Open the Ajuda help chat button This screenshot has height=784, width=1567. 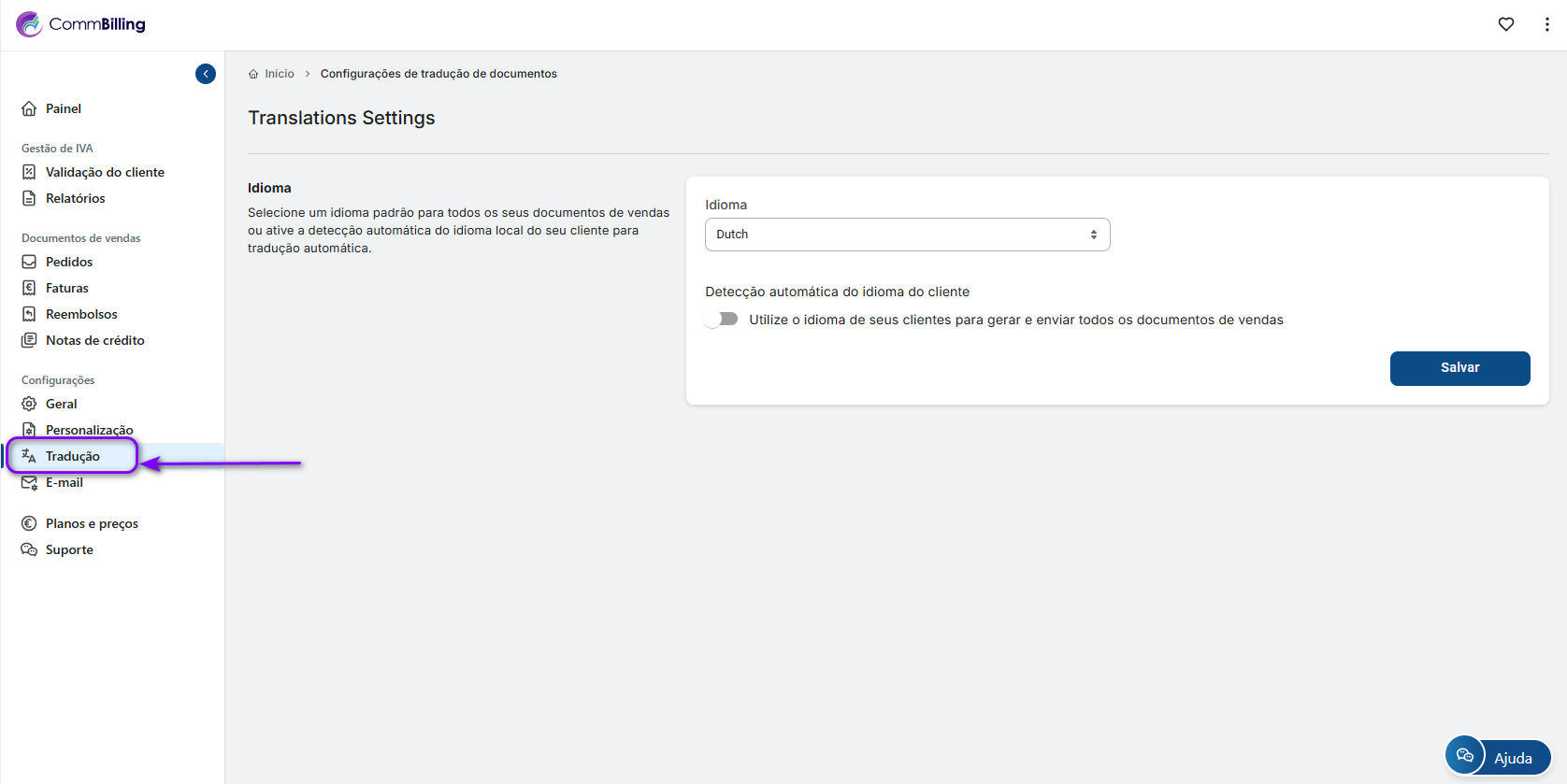coord(1498,757)
